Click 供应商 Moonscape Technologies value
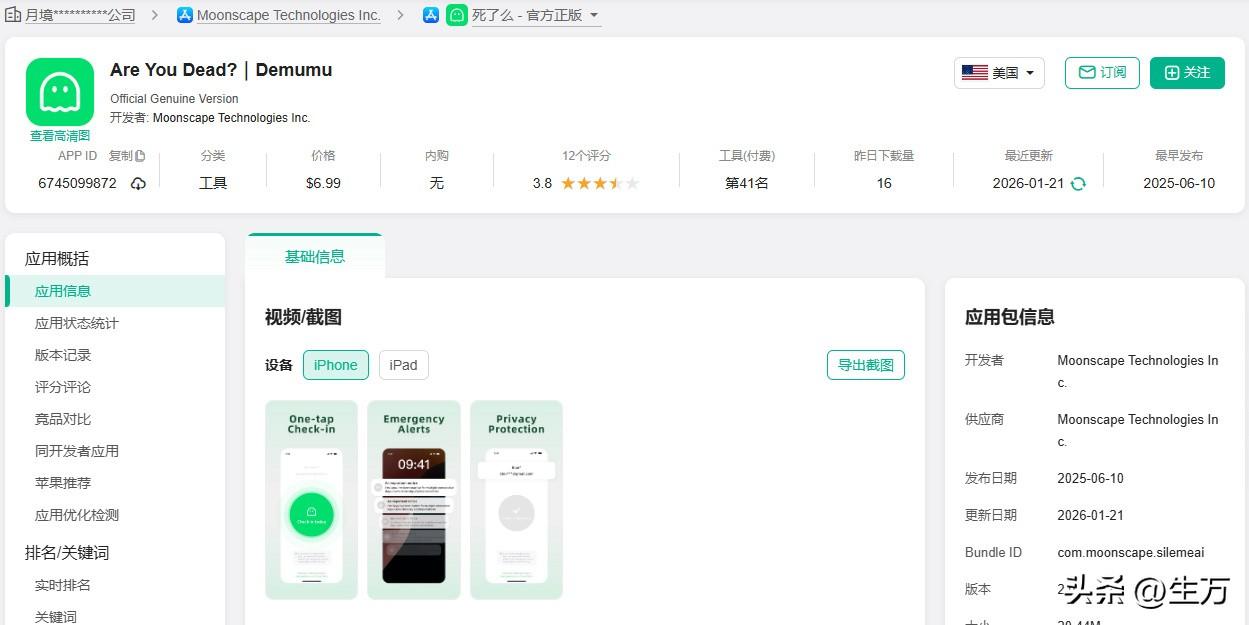Screen dimensions: 1249x625 (x=1138, y=430)
